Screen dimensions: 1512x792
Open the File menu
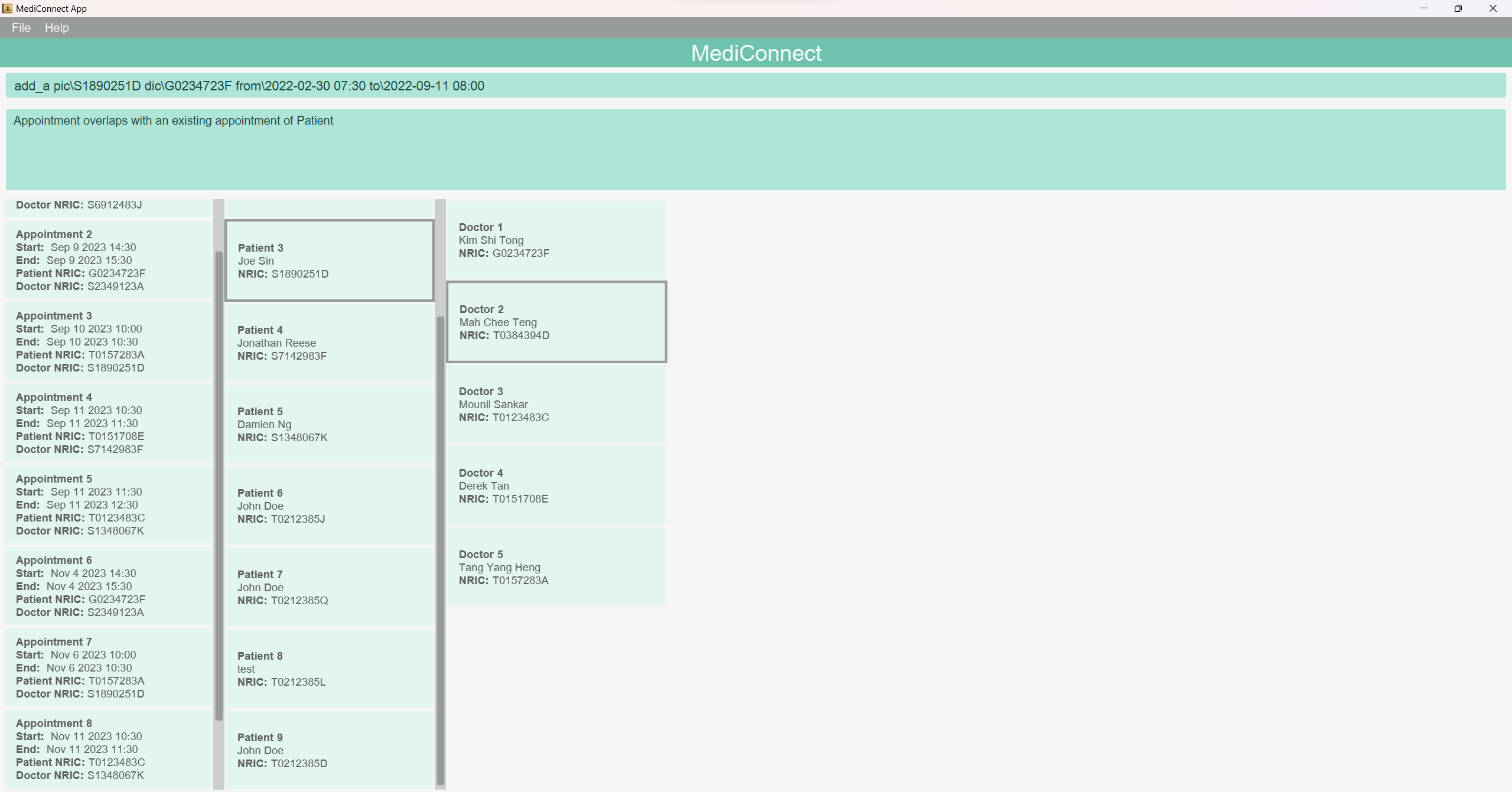pyautogui.click(x=21, y=28)
